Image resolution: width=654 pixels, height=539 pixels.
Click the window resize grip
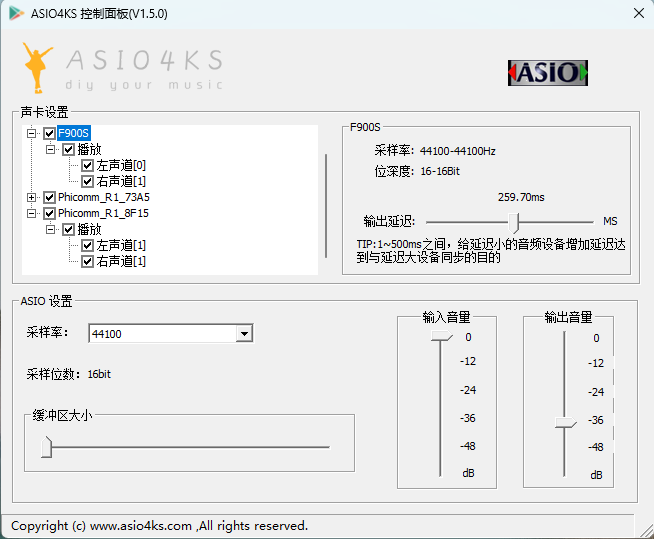[647, 531]
